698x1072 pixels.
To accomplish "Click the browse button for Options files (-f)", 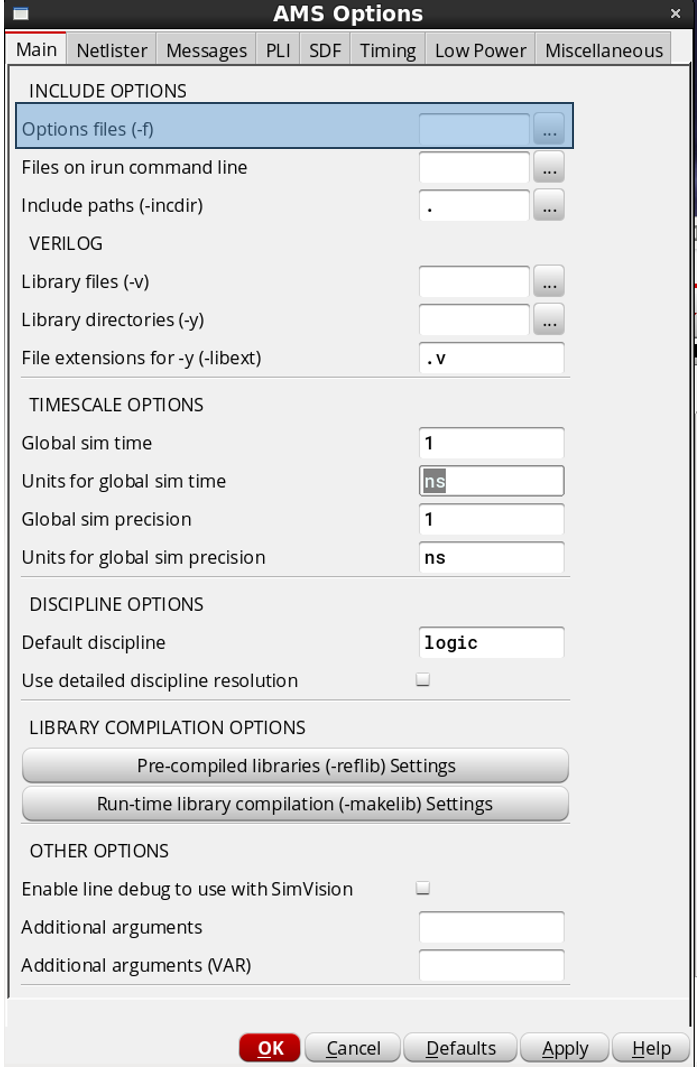I will pos(549,129).
